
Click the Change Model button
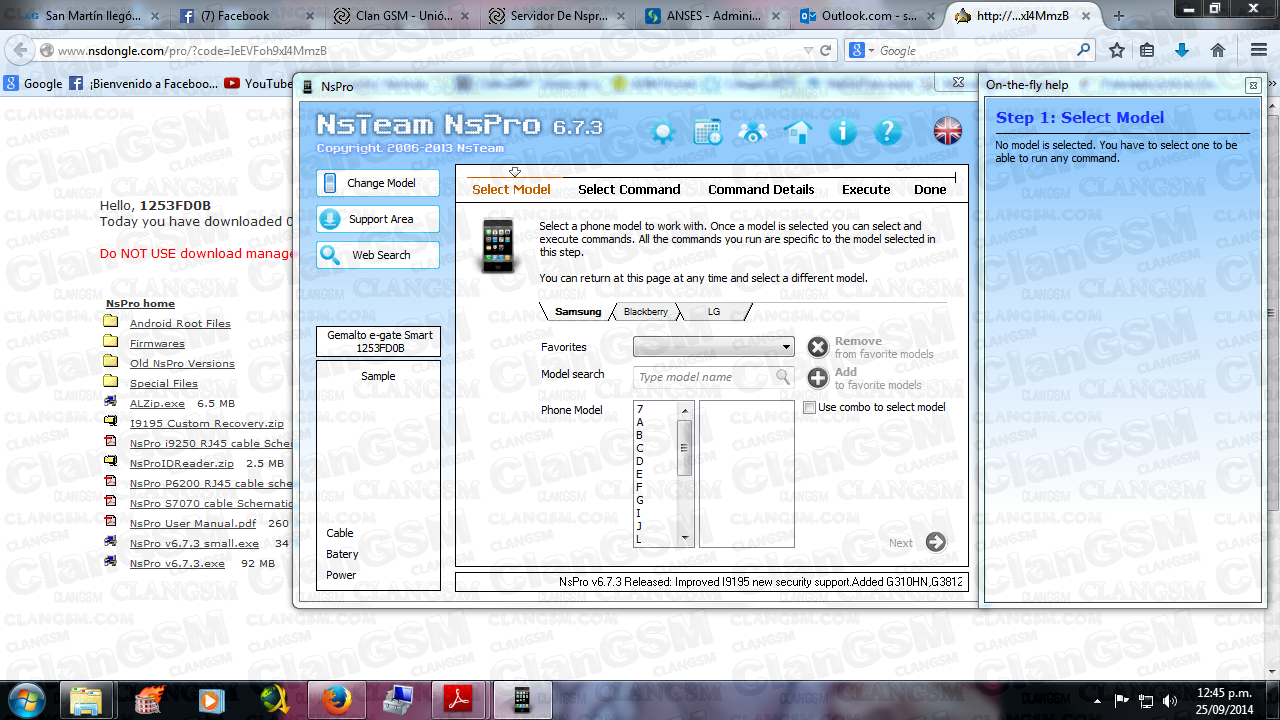pyautogui.click(x=378, y=183)
